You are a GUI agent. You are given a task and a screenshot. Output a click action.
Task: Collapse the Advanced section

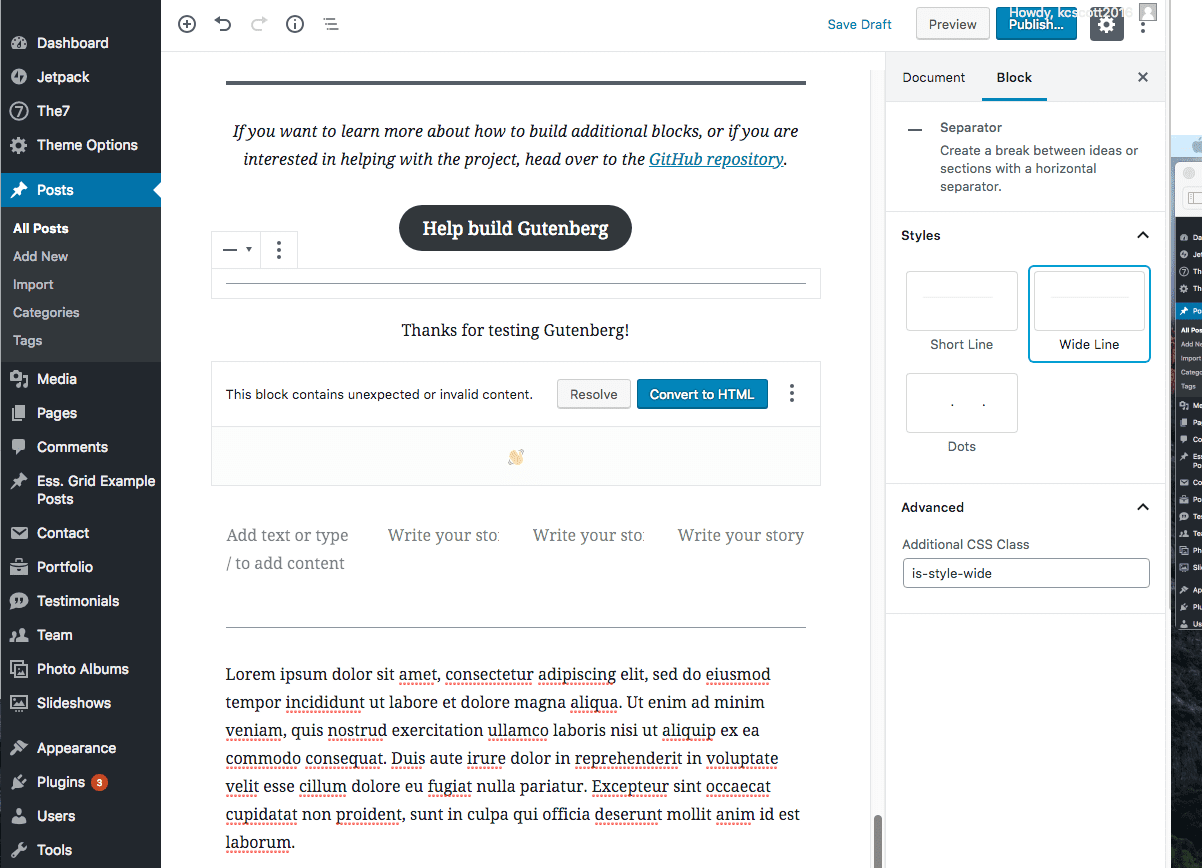1142,507
